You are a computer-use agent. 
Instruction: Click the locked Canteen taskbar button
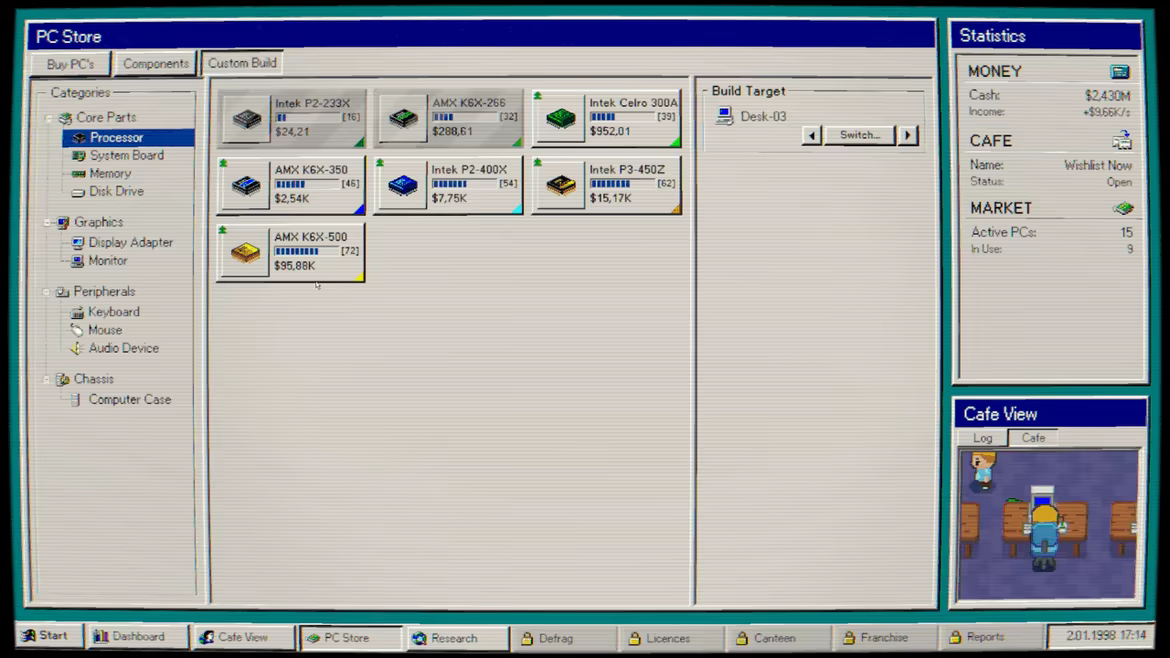coord(776,638)
